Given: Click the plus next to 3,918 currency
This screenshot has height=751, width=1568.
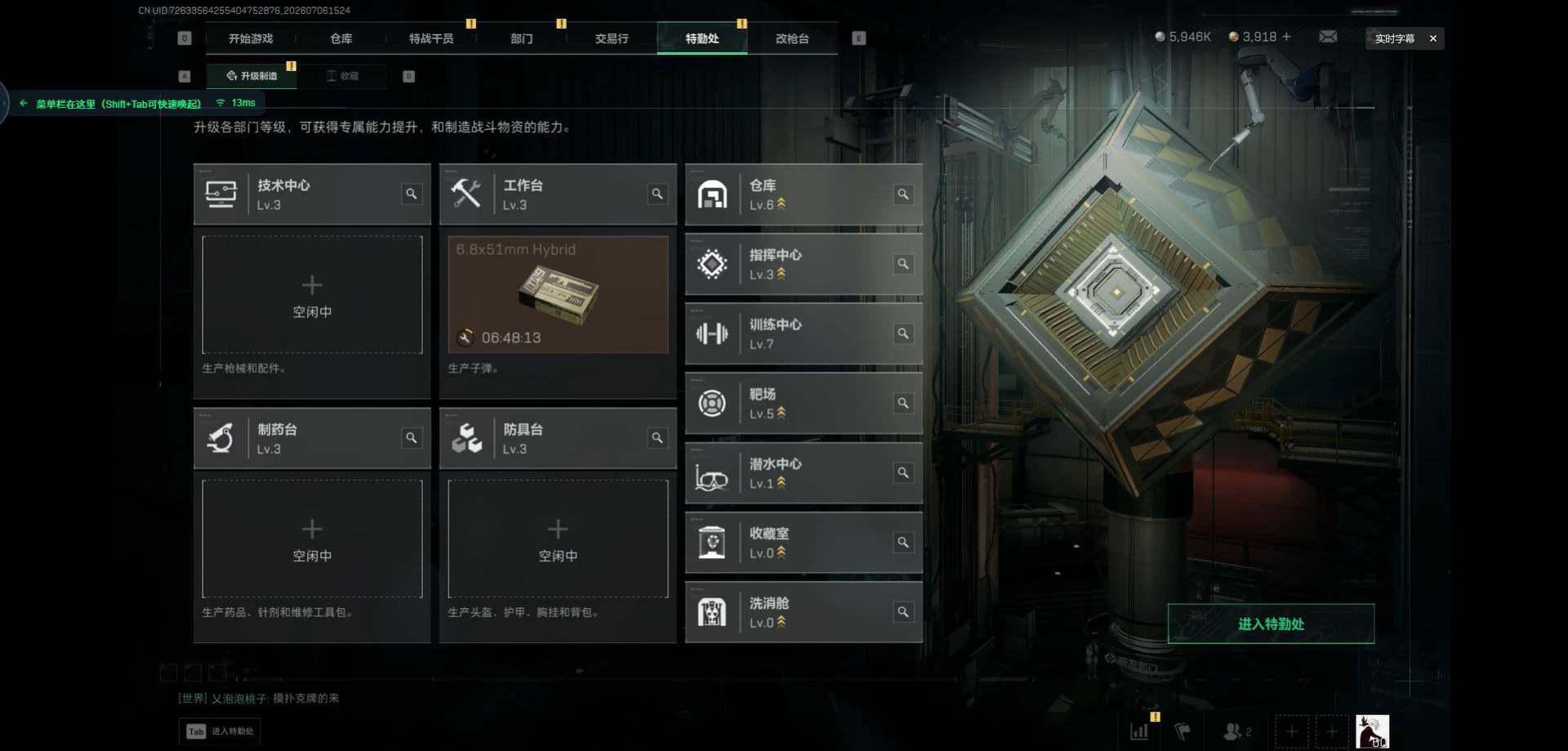Looking at the screenshot, I should tap(1287, 37).
